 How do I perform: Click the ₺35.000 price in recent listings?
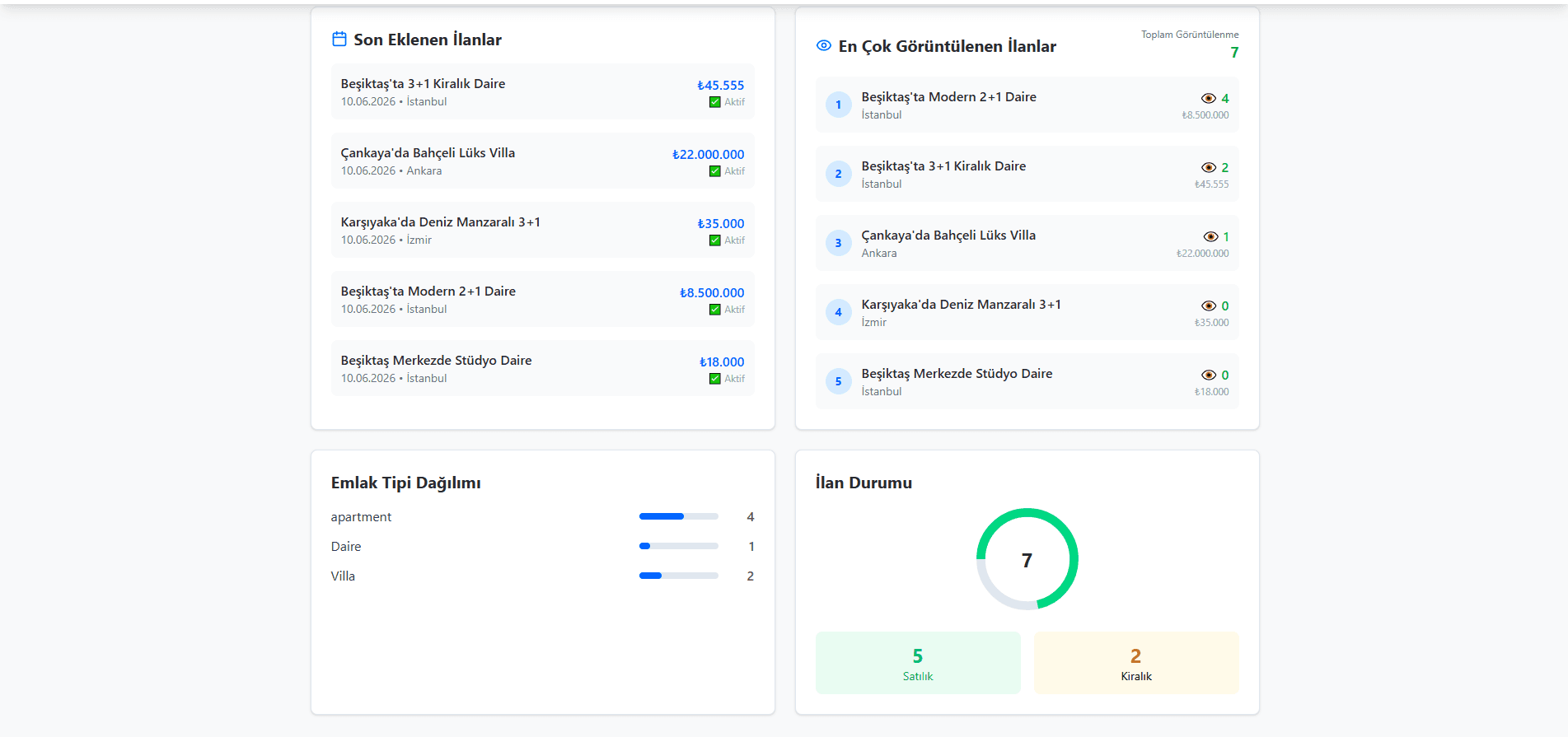tap(720, 223)
